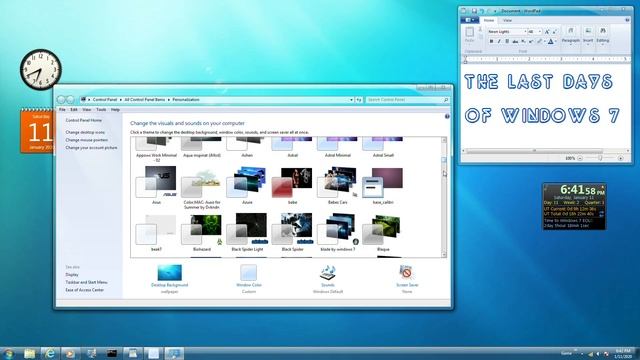640x360 pixels.
Task: Open Windows Media Player from taskbar
Action: click(x=70, y=353)
